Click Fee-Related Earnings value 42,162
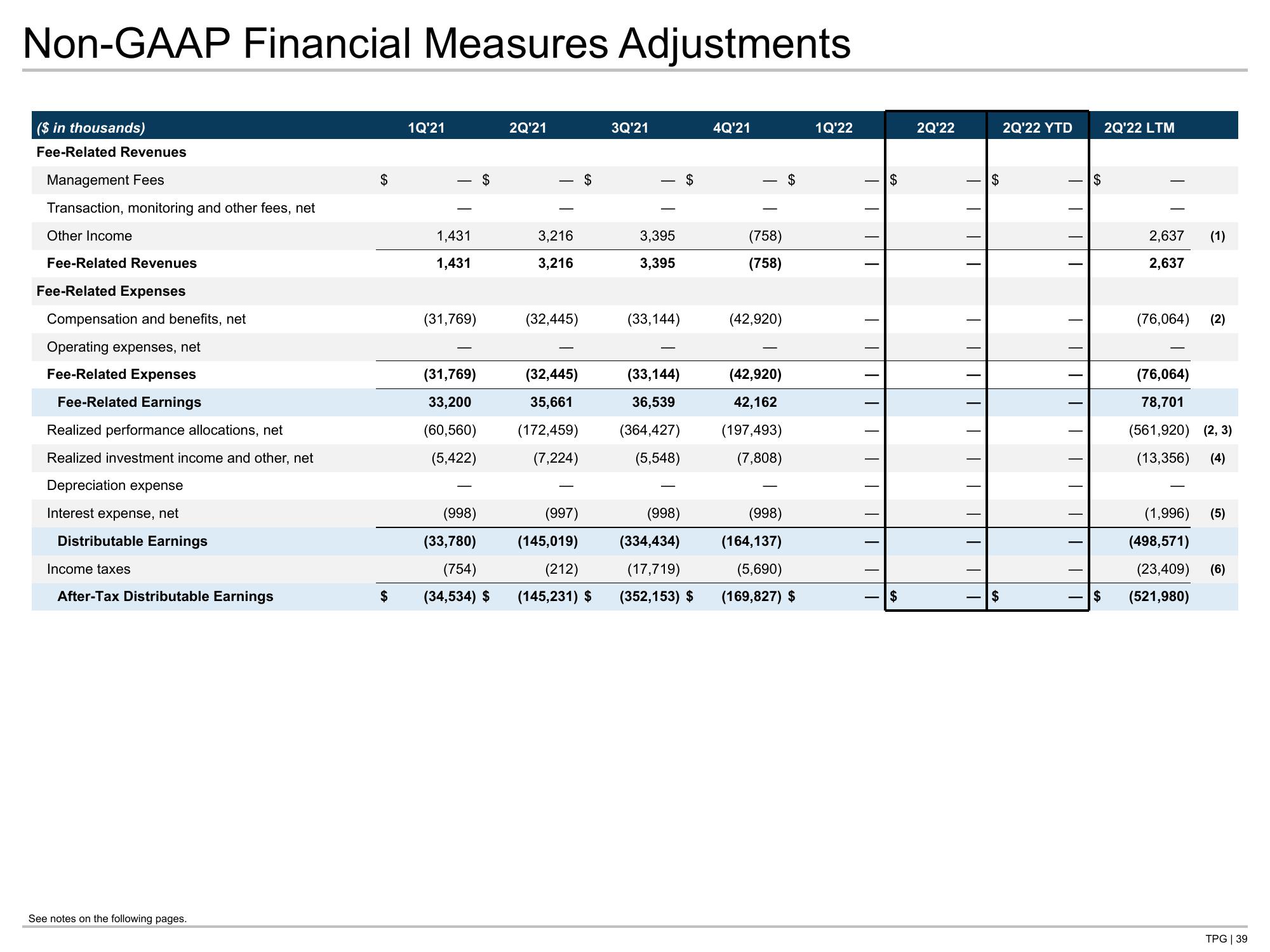Screen dimensions: 1270x952 pos(755,402)
